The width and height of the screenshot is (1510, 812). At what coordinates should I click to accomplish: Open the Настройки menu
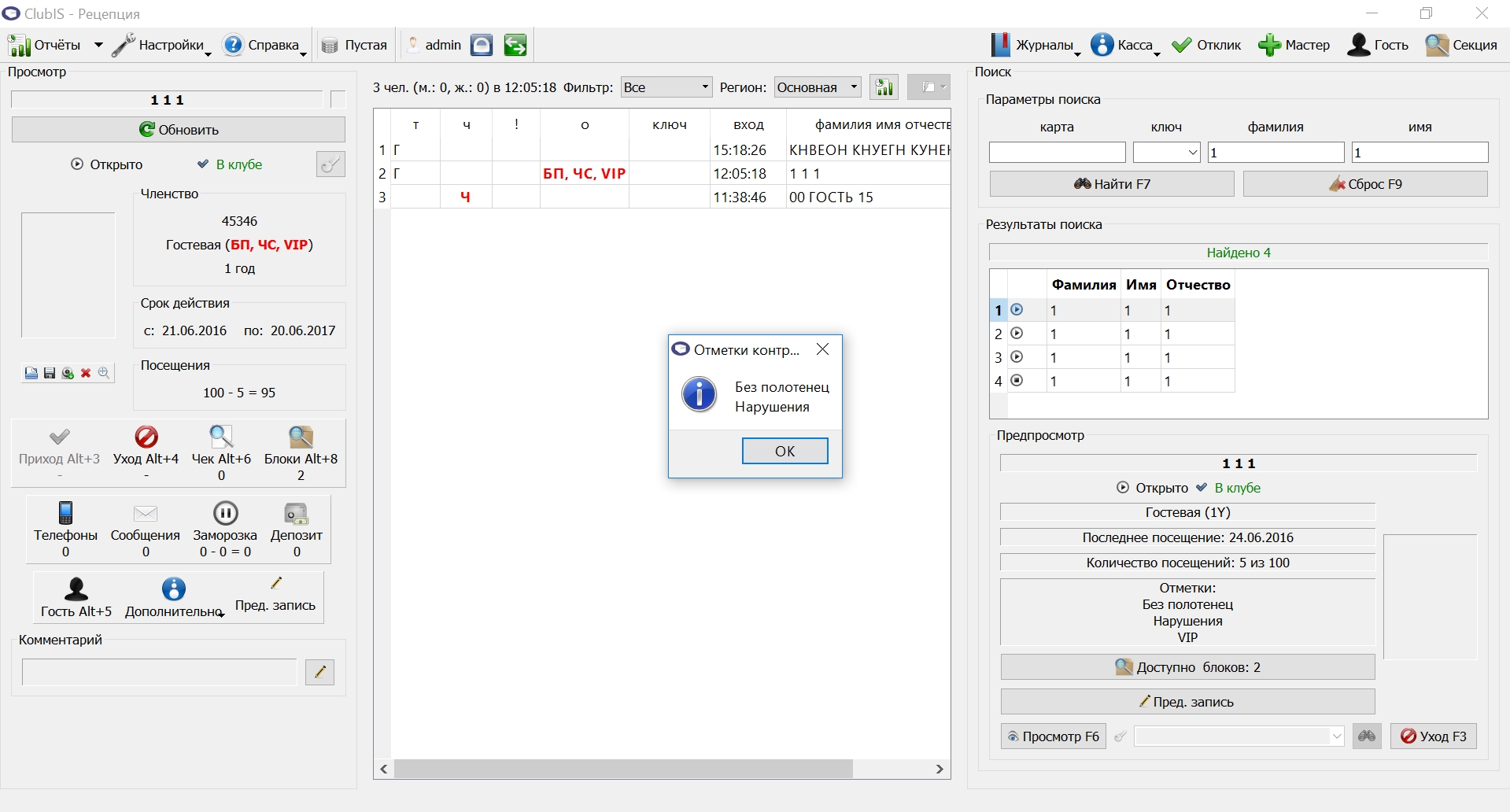(161, 45)
